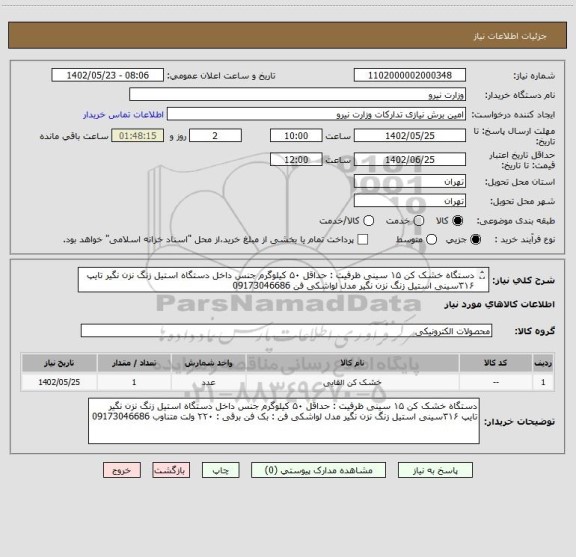This screenshot has width=576, height=557.
Task: Click the تعداد / مقدار column header
Action: click(x=134, y=363)
